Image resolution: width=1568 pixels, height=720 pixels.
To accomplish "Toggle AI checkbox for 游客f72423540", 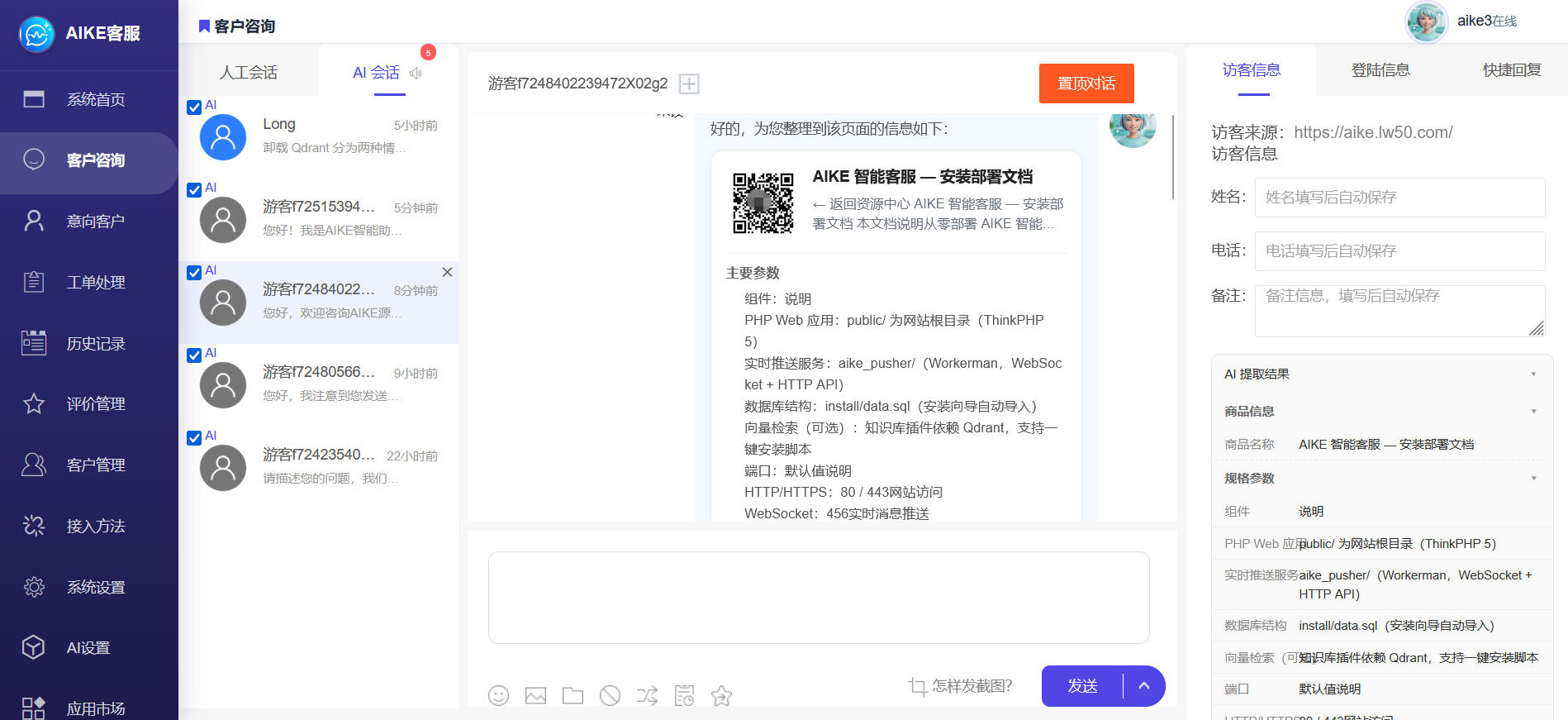I will click(x=194, y=437).
